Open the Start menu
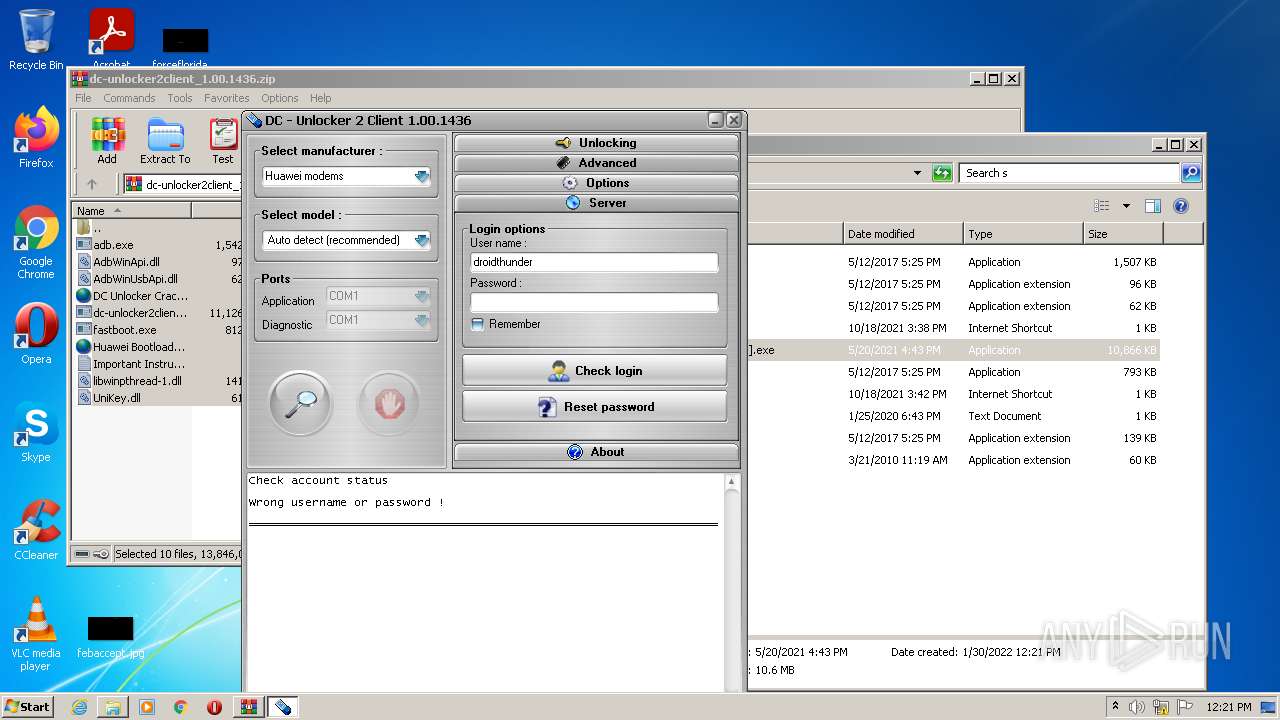 coord(27,707)
